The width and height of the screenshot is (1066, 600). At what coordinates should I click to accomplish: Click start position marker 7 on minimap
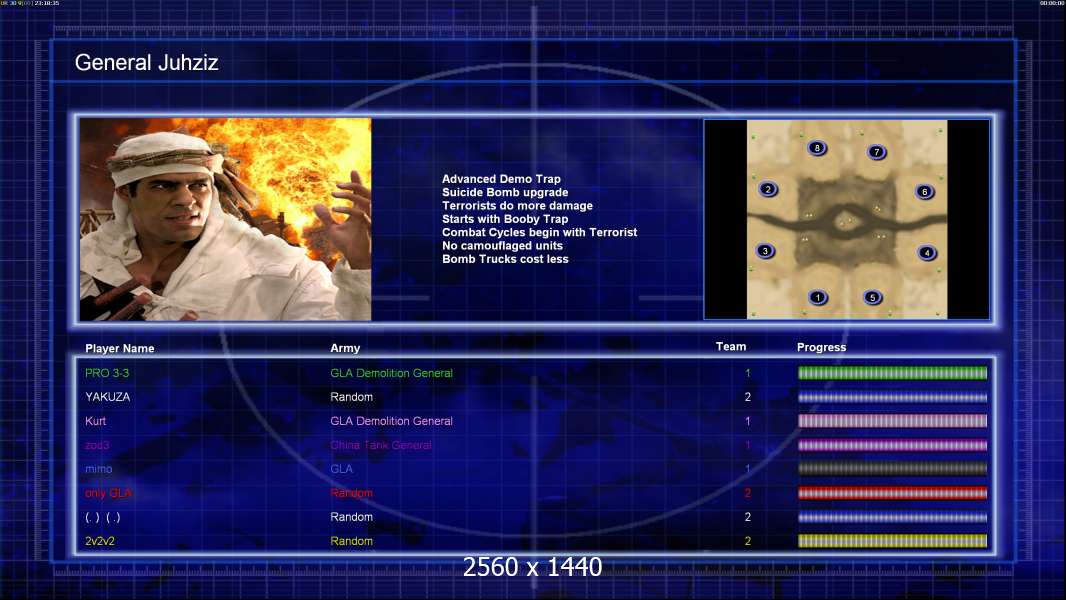(877, 152)
